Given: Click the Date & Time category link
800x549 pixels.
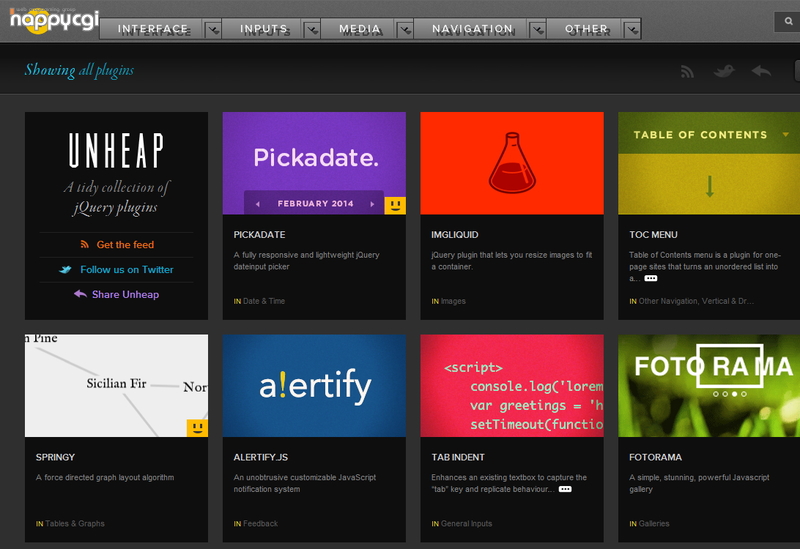Looking at the screenshot, I should 264,301.
